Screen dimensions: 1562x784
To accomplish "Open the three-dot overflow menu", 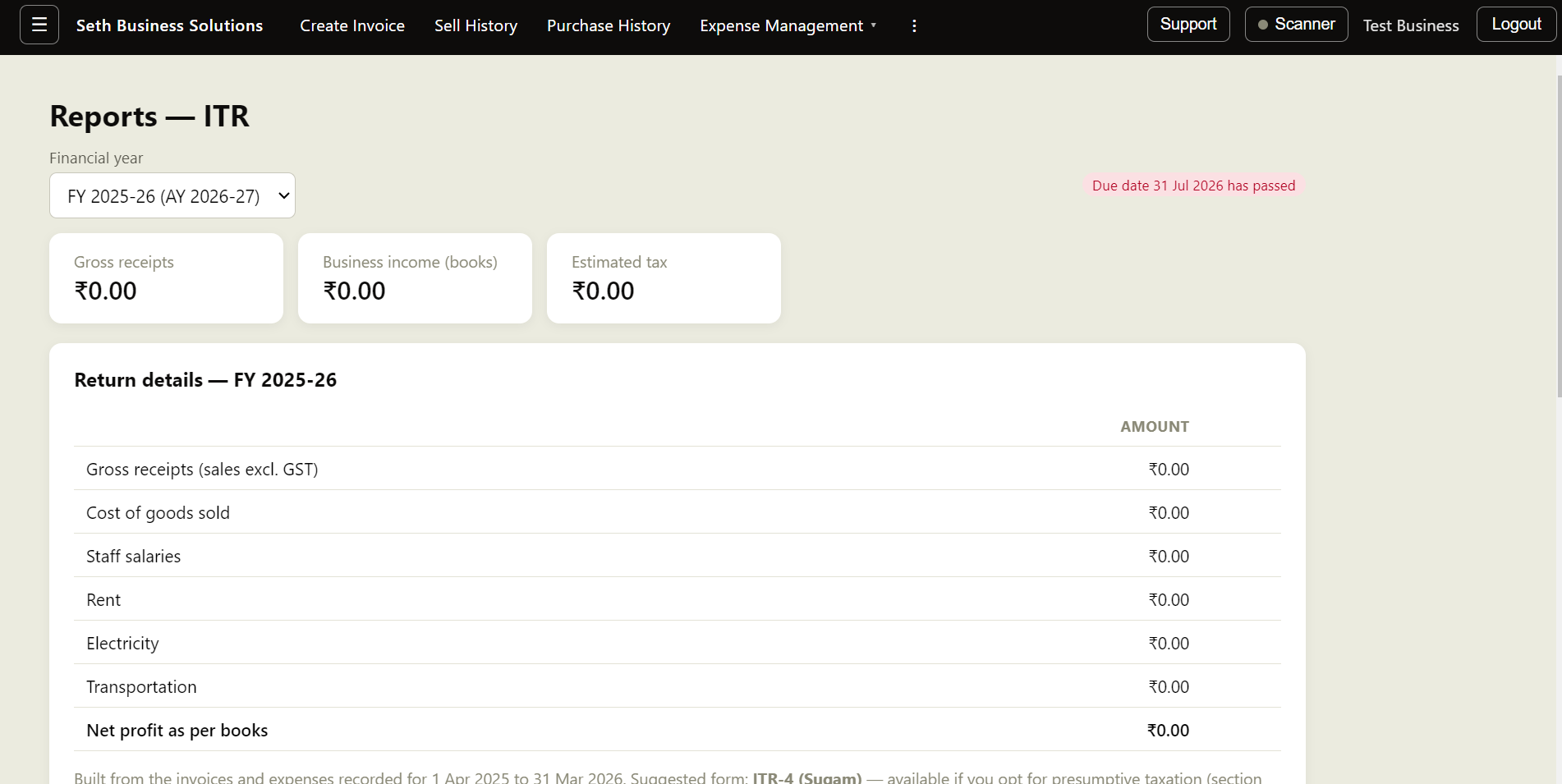I will pos(914,26).
